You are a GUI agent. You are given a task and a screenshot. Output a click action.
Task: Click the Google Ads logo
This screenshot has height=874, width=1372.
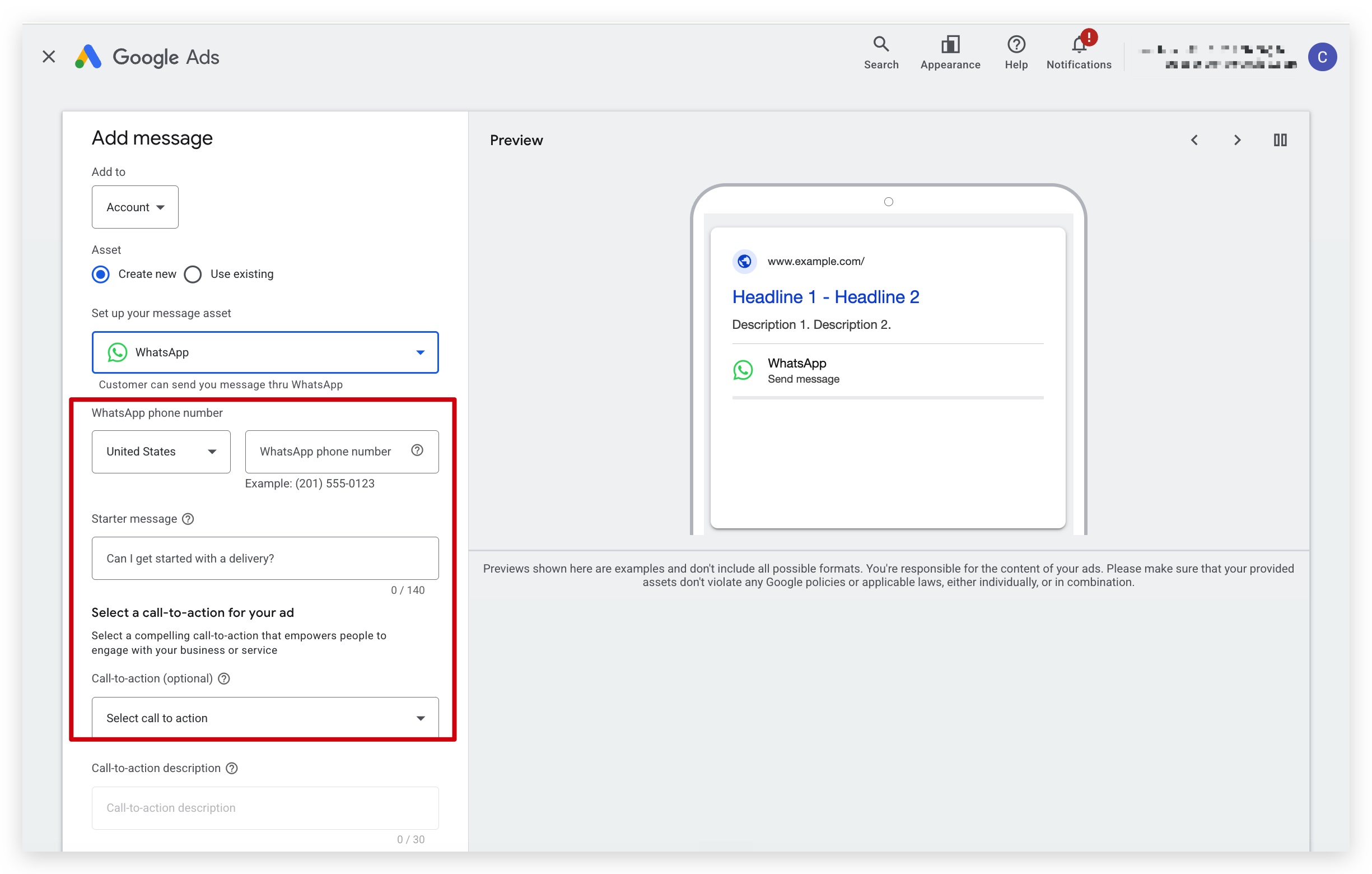[147, 57]
